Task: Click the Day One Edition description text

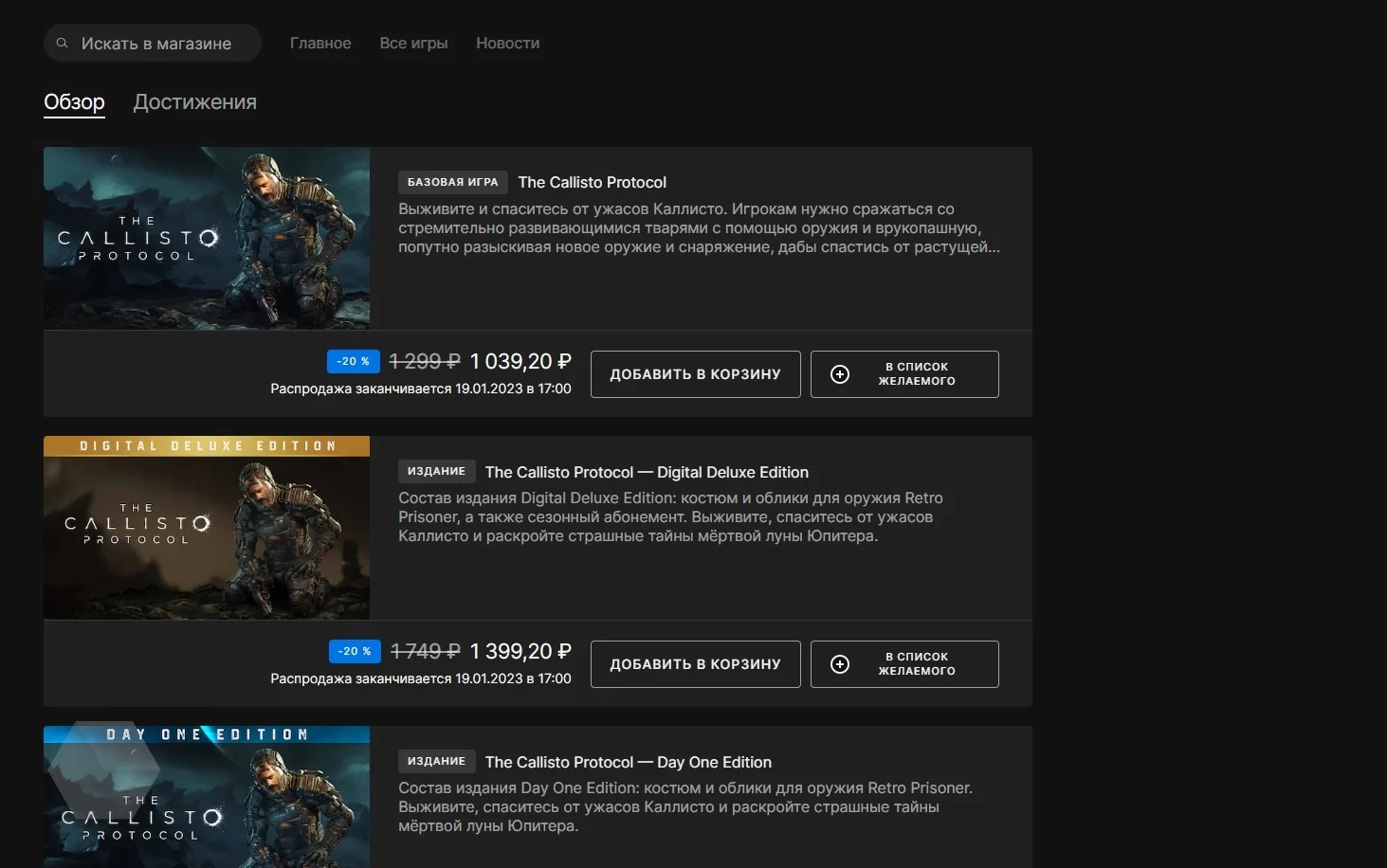Action: point(685,807)
